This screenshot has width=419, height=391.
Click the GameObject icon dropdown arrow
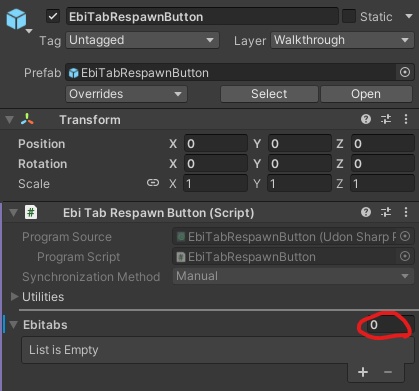[x=29, y=31]
